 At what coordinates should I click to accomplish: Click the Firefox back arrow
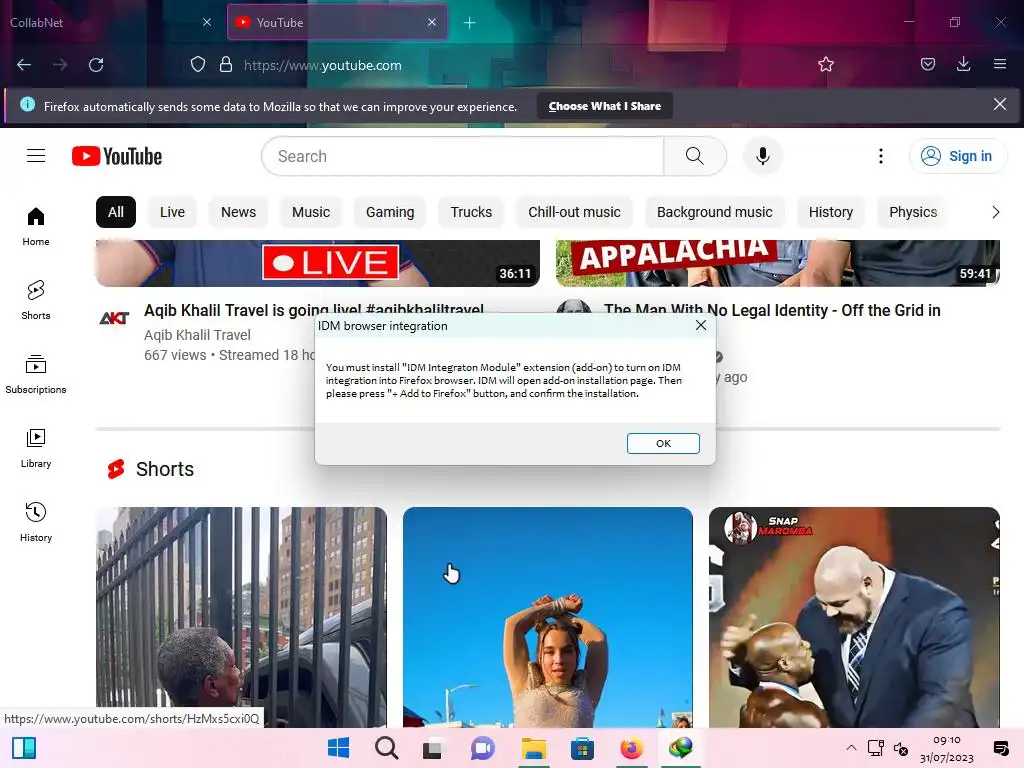pyautogui.click(x=24, y=65)
